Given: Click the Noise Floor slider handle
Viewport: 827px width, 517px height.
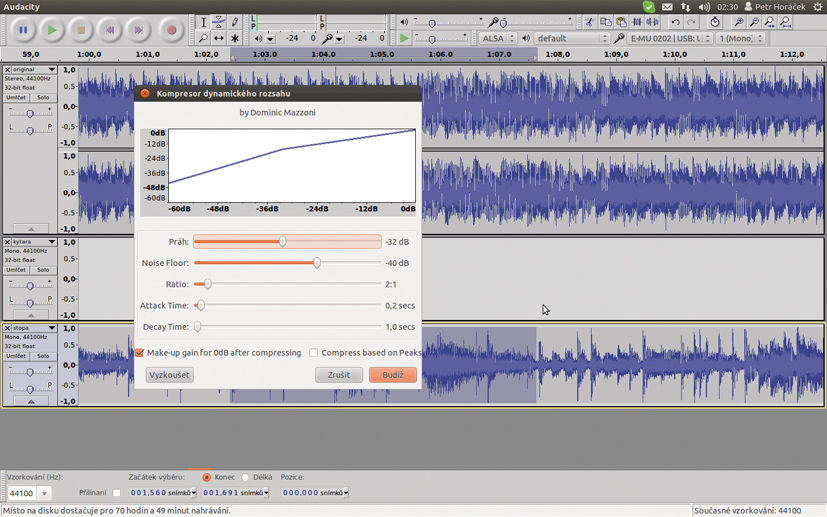Looking at the screenshot, I should coord(316,263).
